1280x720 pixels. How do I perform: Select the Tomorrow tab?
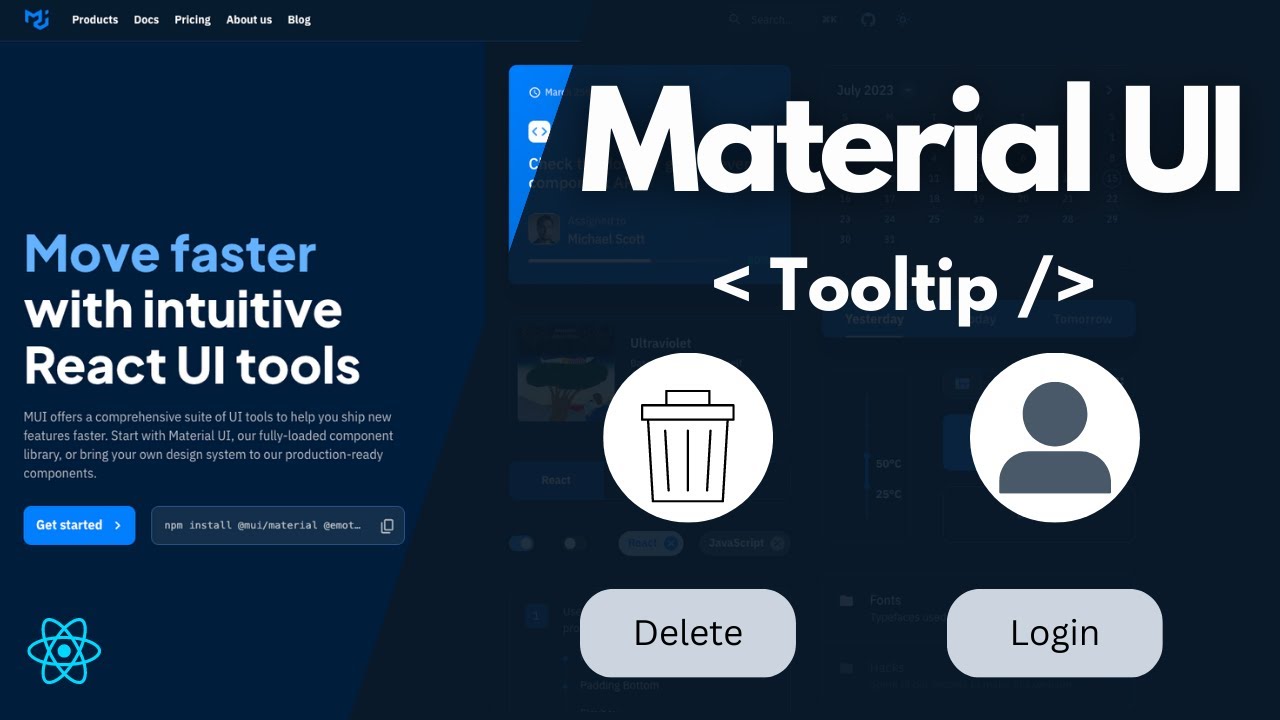pyautogui.click(x=1083, y=320)
